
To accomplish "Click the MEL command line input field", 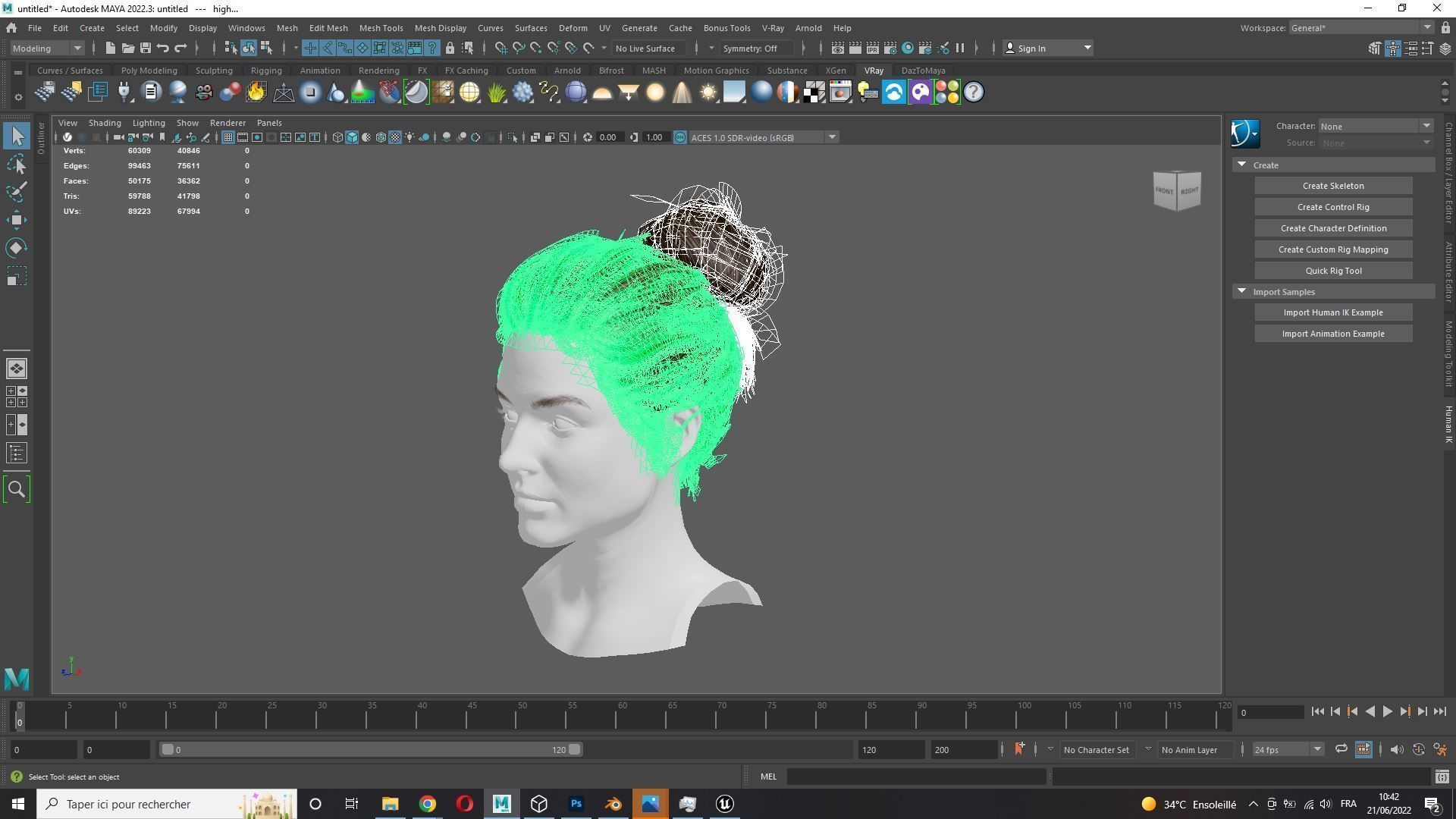I will (916, 777).
